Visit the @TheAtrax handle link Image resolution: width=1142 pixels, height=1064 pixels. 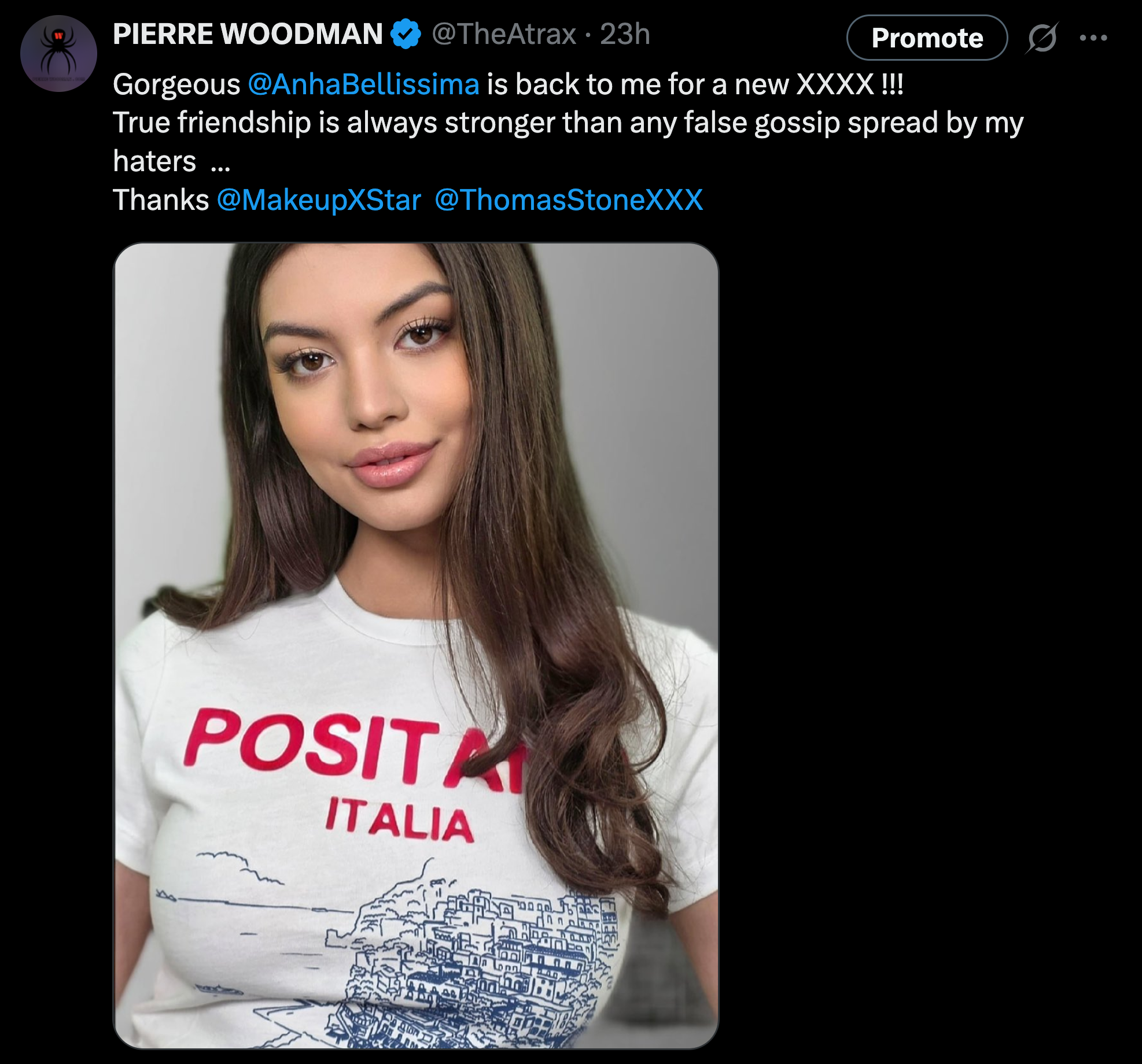(x=504, y=34)
